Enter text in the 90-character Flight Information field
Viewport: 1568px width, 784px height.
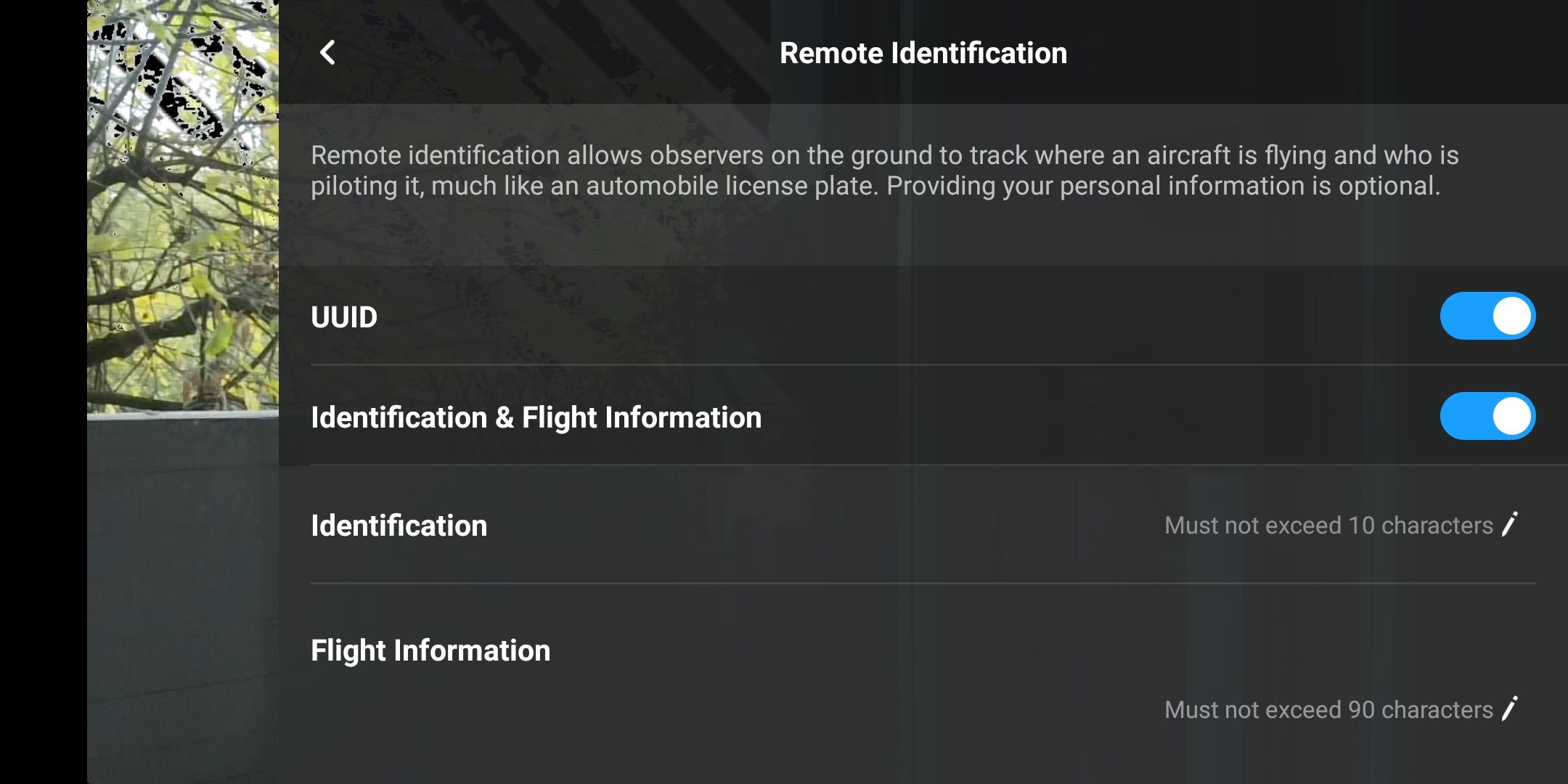(1328, 710)
